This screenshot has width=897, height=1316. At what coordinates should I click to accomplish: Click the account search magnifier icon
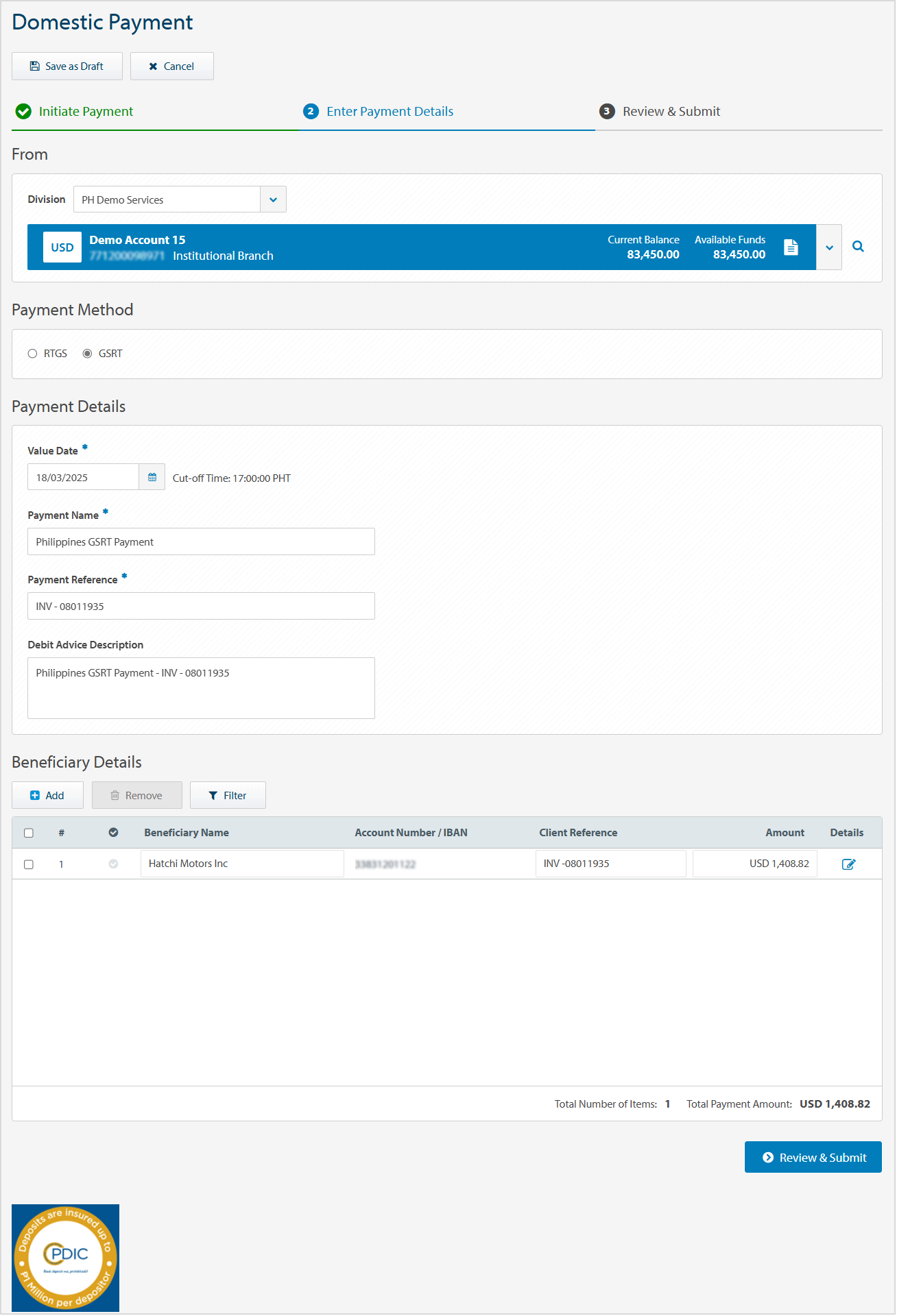858,247
